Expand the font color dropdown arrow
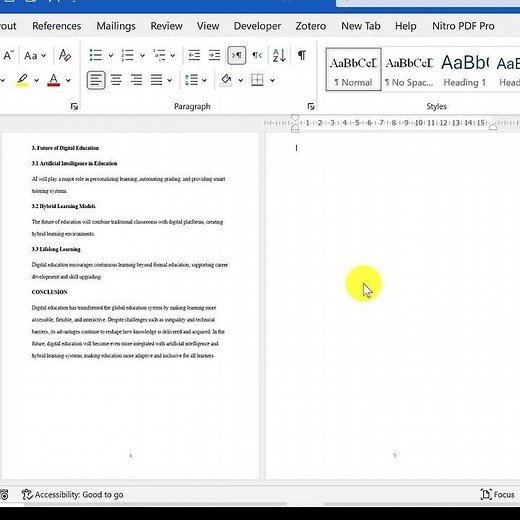The image size is (520, 520). click(x=68, y=80)
